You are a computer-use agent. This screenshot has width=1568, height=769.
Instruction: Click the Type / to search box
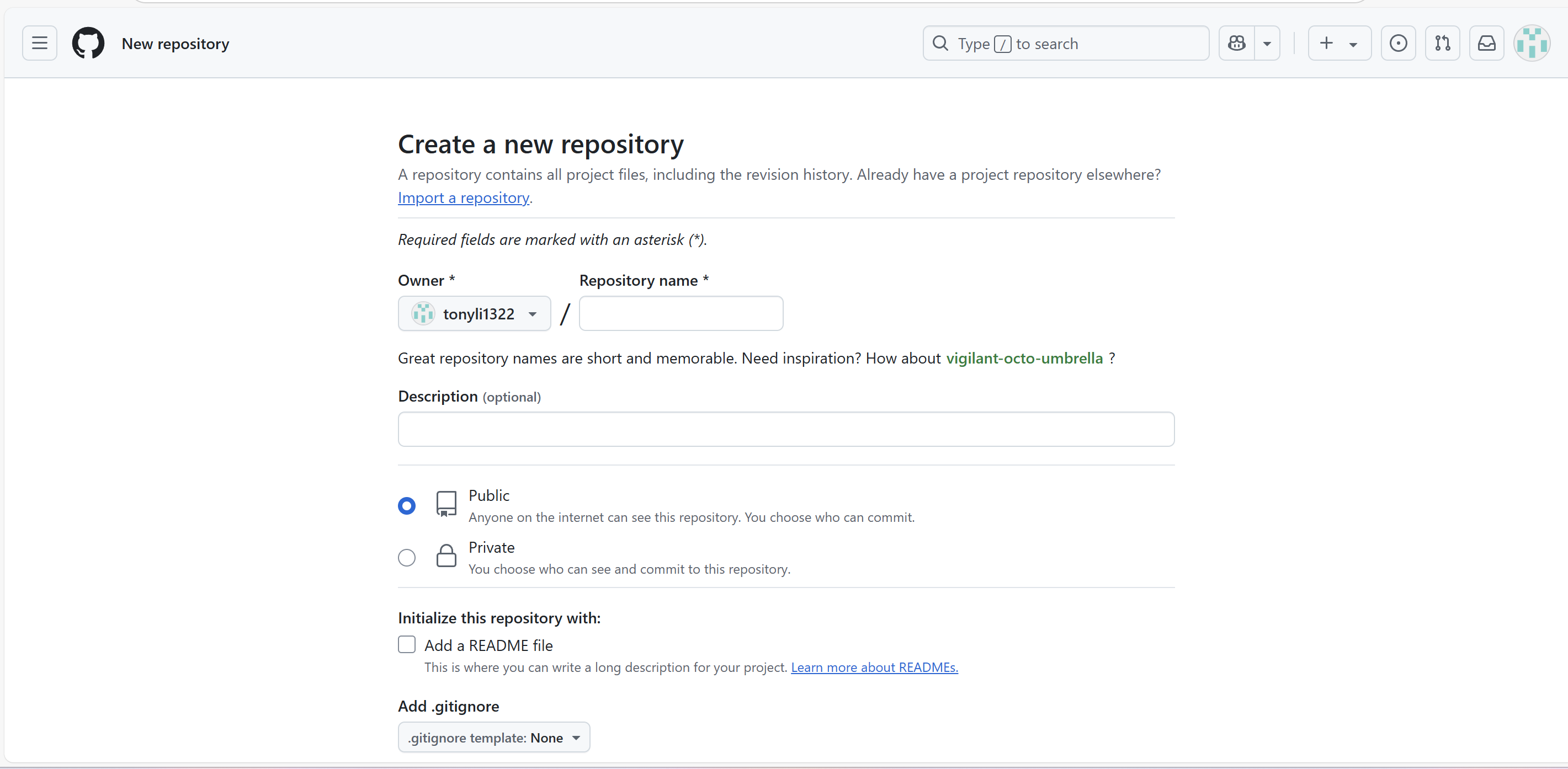1065,43
